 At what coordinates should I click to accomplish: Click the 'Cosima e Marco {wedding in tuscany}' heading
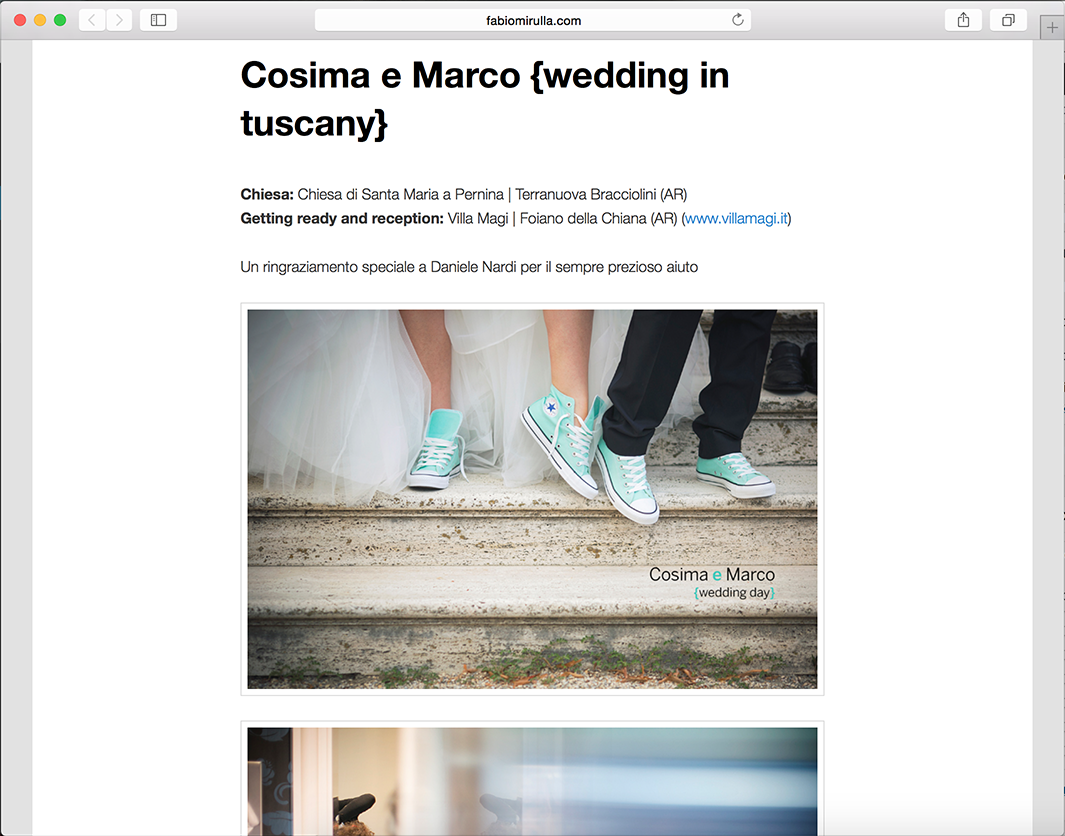point(484,99)
